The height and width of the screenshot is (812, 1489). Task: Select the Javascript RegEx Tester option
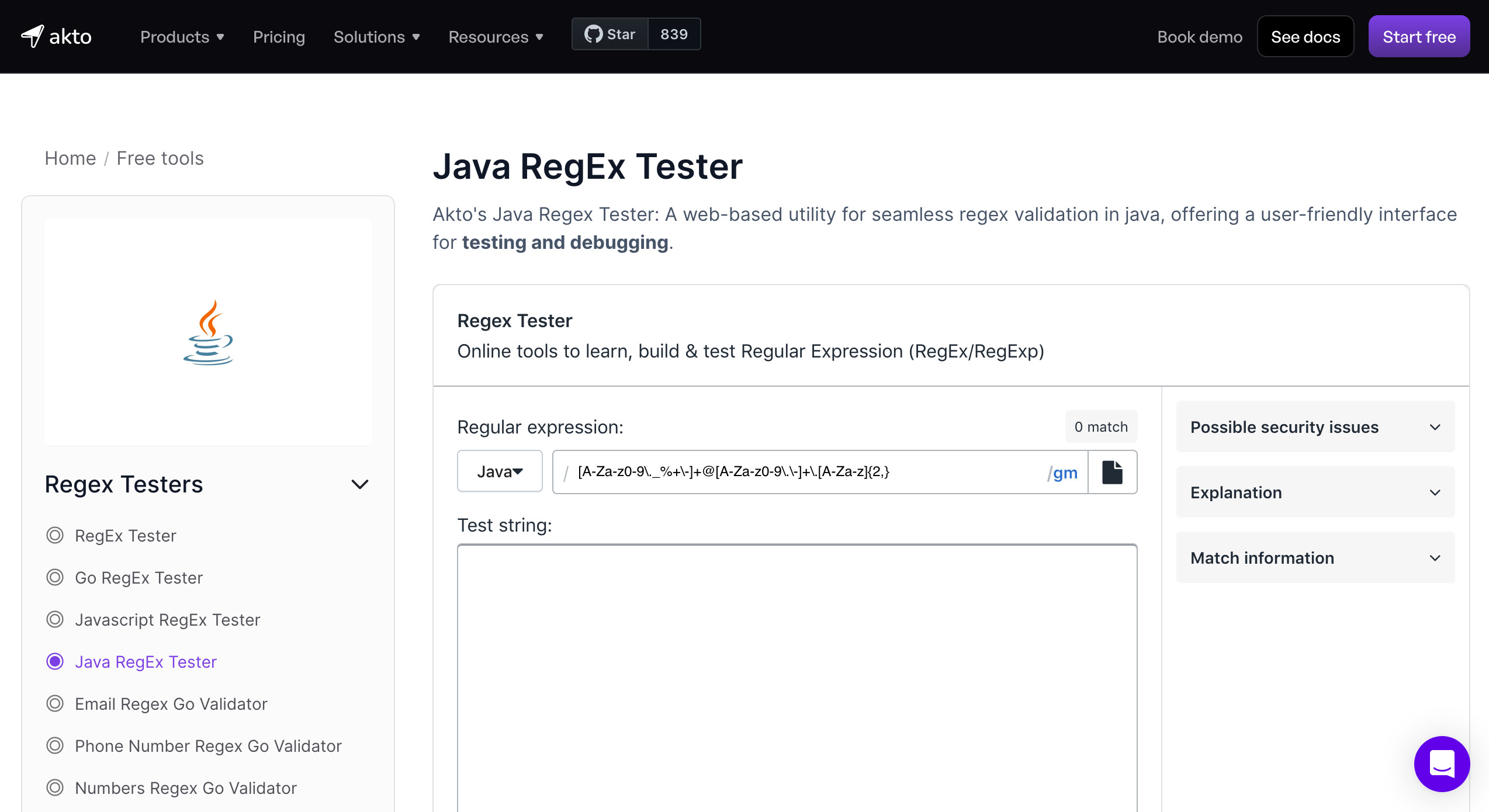coord(153,620)
